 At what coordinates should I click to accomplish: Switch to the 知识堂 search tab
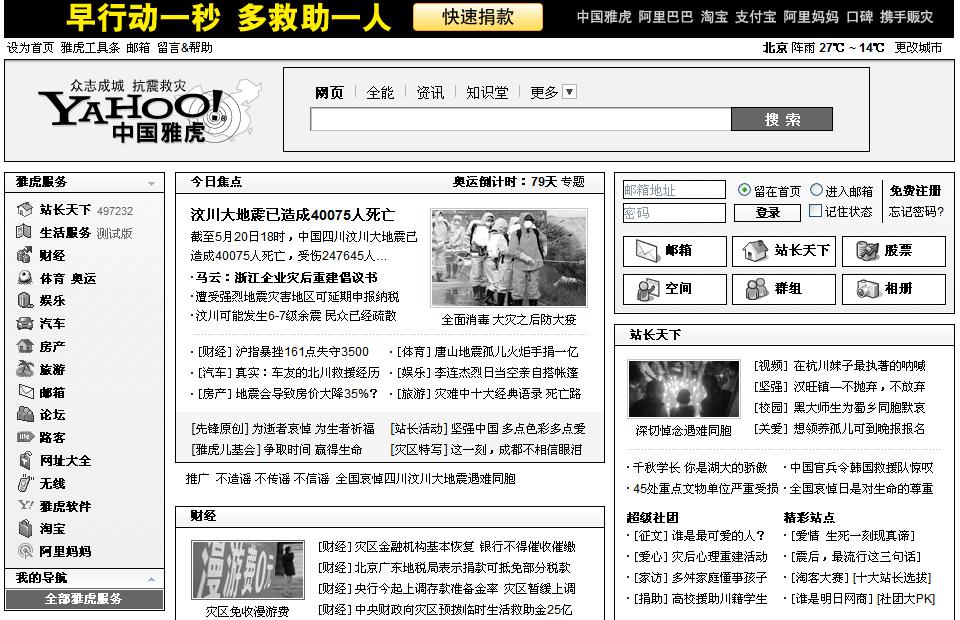487,92
